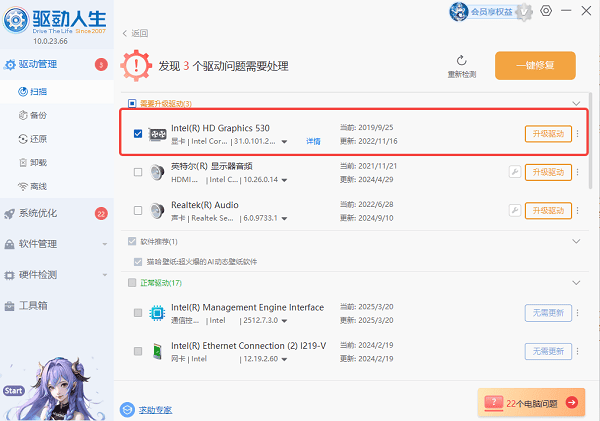The width and height of the screenshot is (600, 421).
Task: Click the 求助专家 expert help icon
Action: tap(127, 409)
